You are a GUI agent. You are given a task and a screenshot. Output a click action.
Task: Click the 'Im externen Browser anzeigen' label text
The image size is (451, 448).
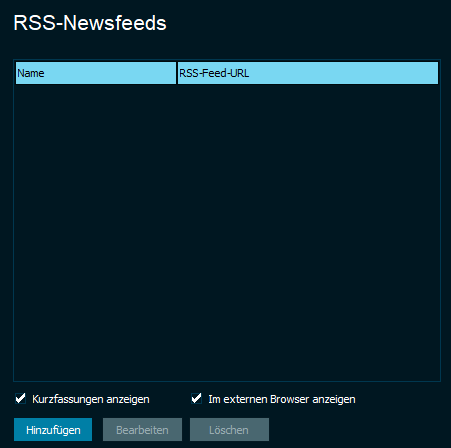click(282, 399)
